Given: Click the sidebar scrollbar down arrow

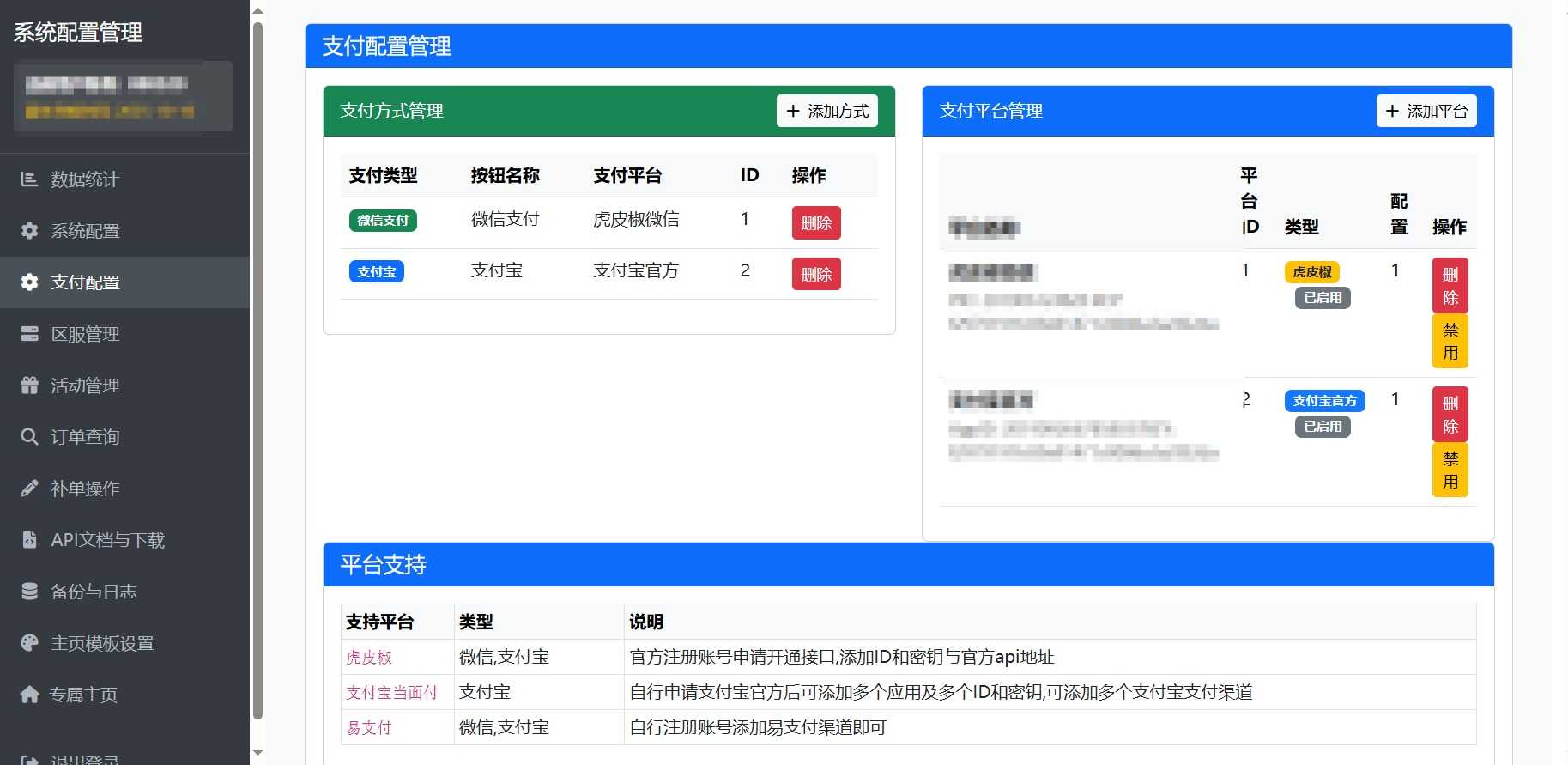Looking at the screenshot, I should click(x=257, y=753).
